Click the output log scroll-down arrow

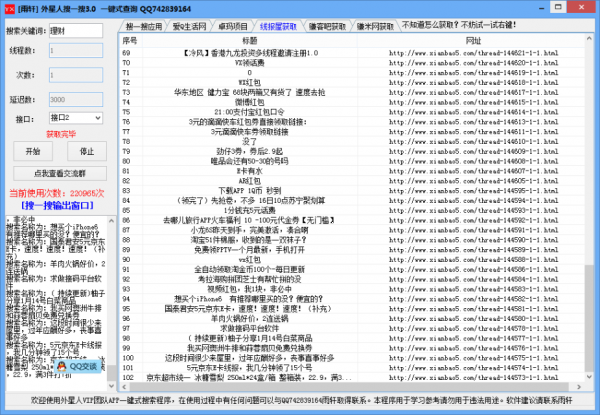point(111,386)
